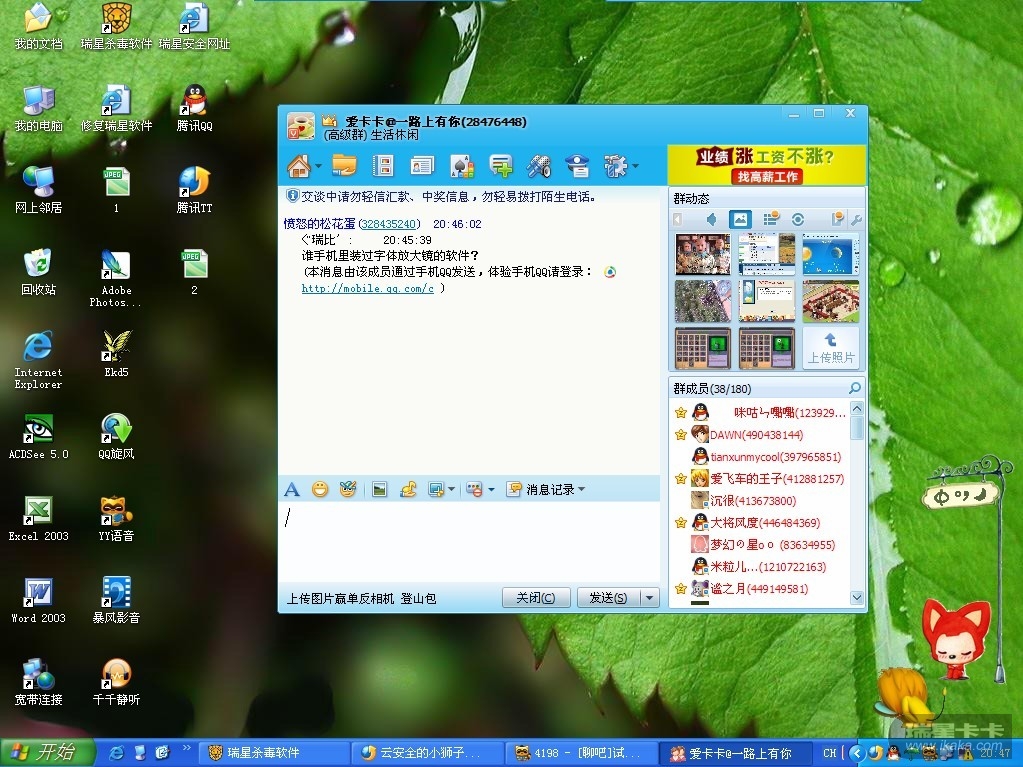Click sender QQ number 328435240 link
The image size is (1023, 767).
[389, 224]
